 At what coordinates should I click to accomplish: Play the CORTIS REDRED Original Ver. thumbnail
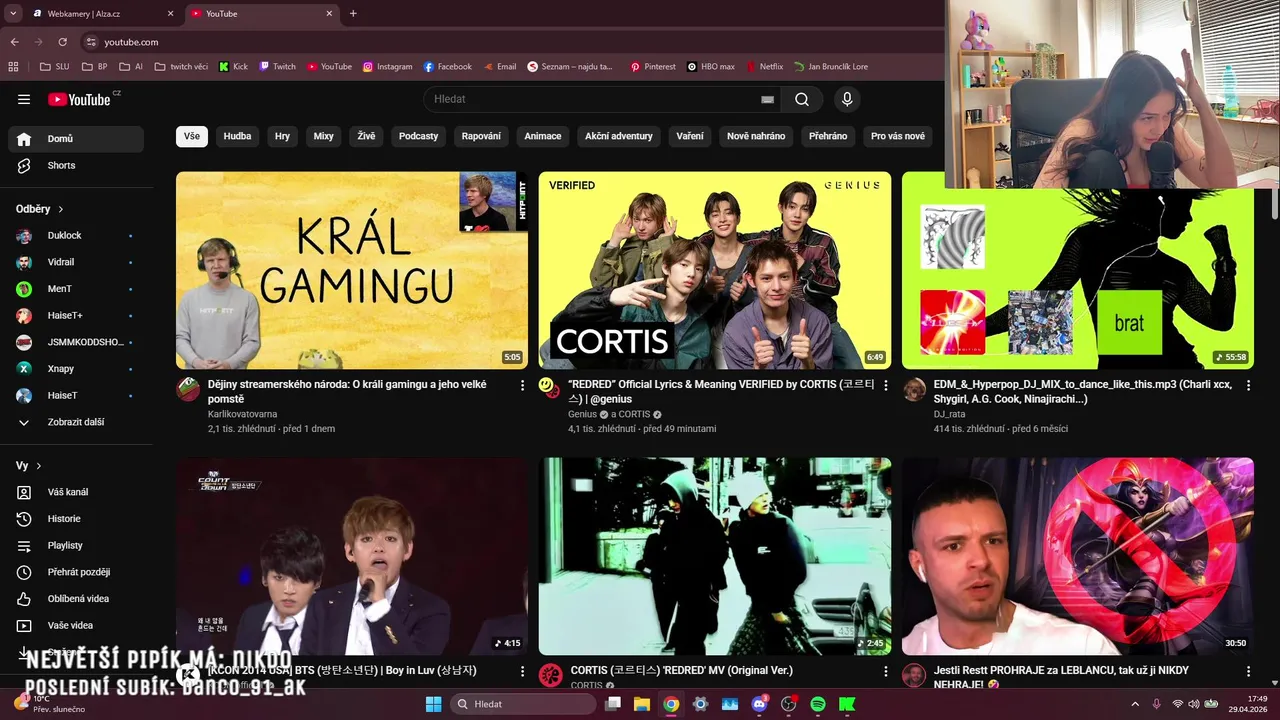click(x=715, y=556)
